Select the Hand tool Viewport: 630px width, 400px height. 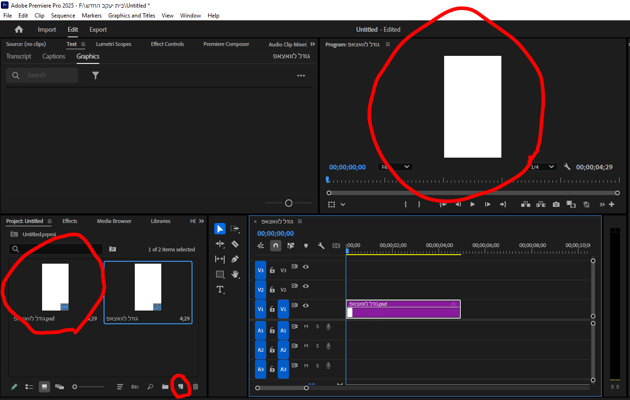pos(235,274)
